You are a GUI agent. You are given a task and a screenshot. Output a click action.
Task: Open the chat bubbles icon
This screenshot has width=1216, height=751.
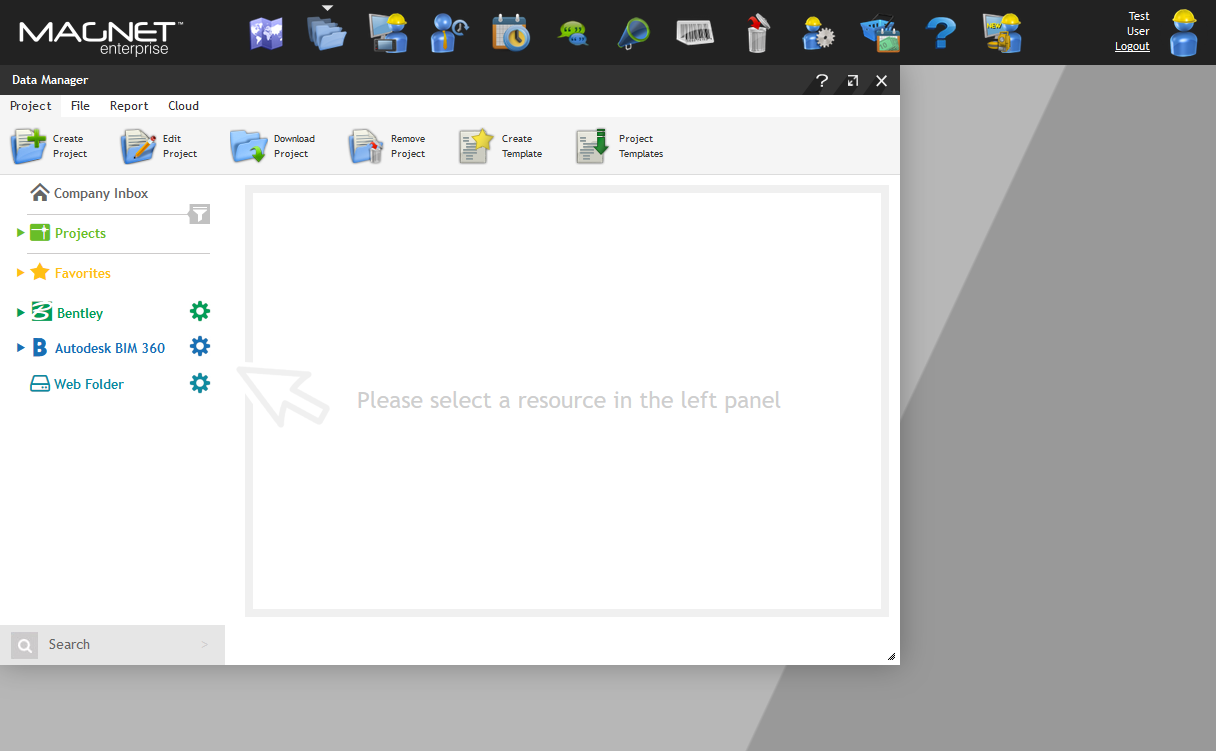point(573,34)
